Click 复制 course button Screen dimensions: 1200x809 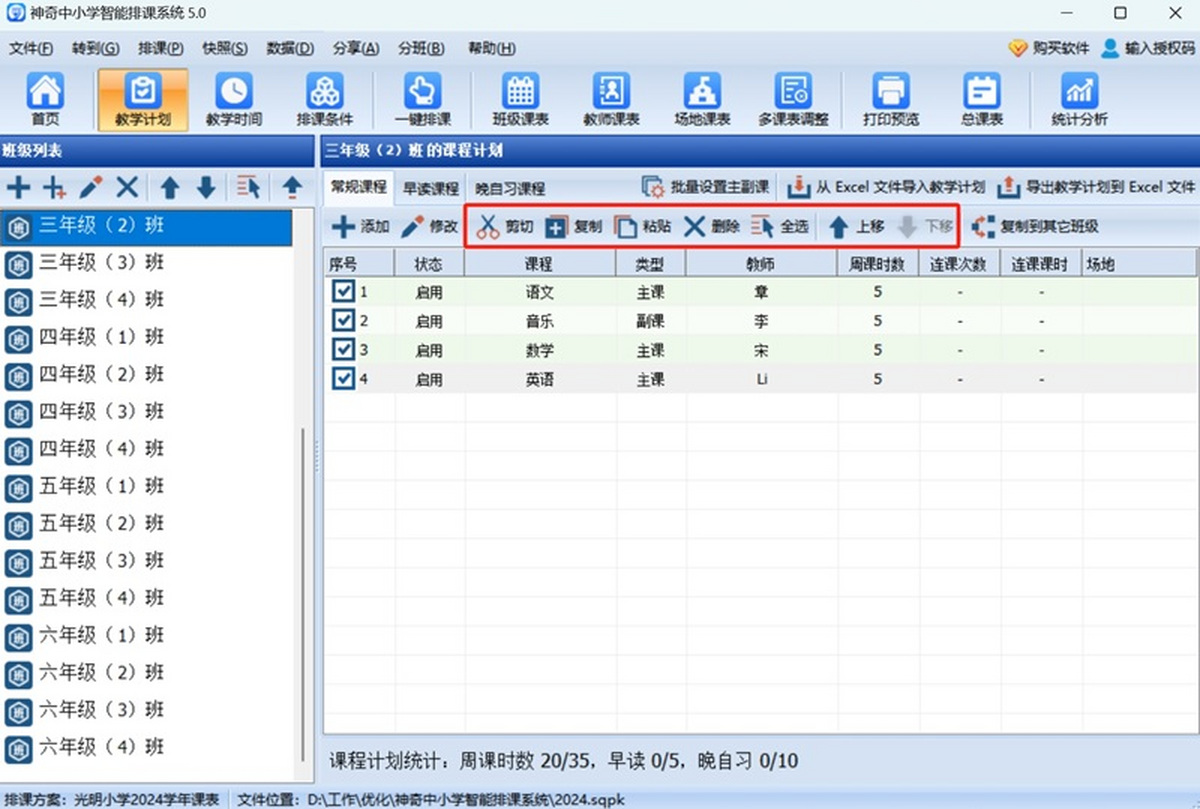[574, 227]
